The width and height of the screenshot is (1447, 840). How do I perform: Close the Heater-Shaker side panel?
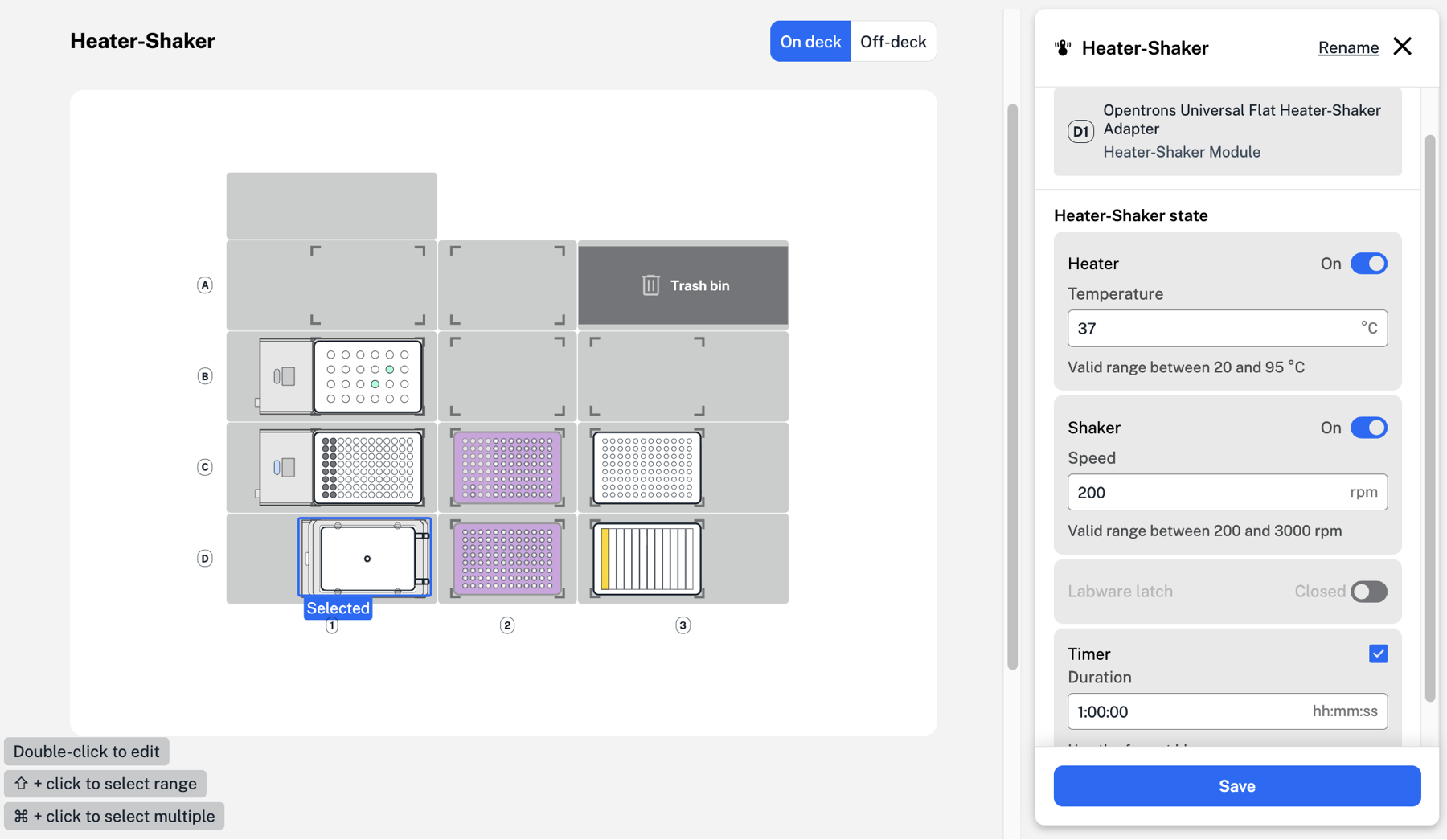pyautogui.click(x=1402, y=47)
